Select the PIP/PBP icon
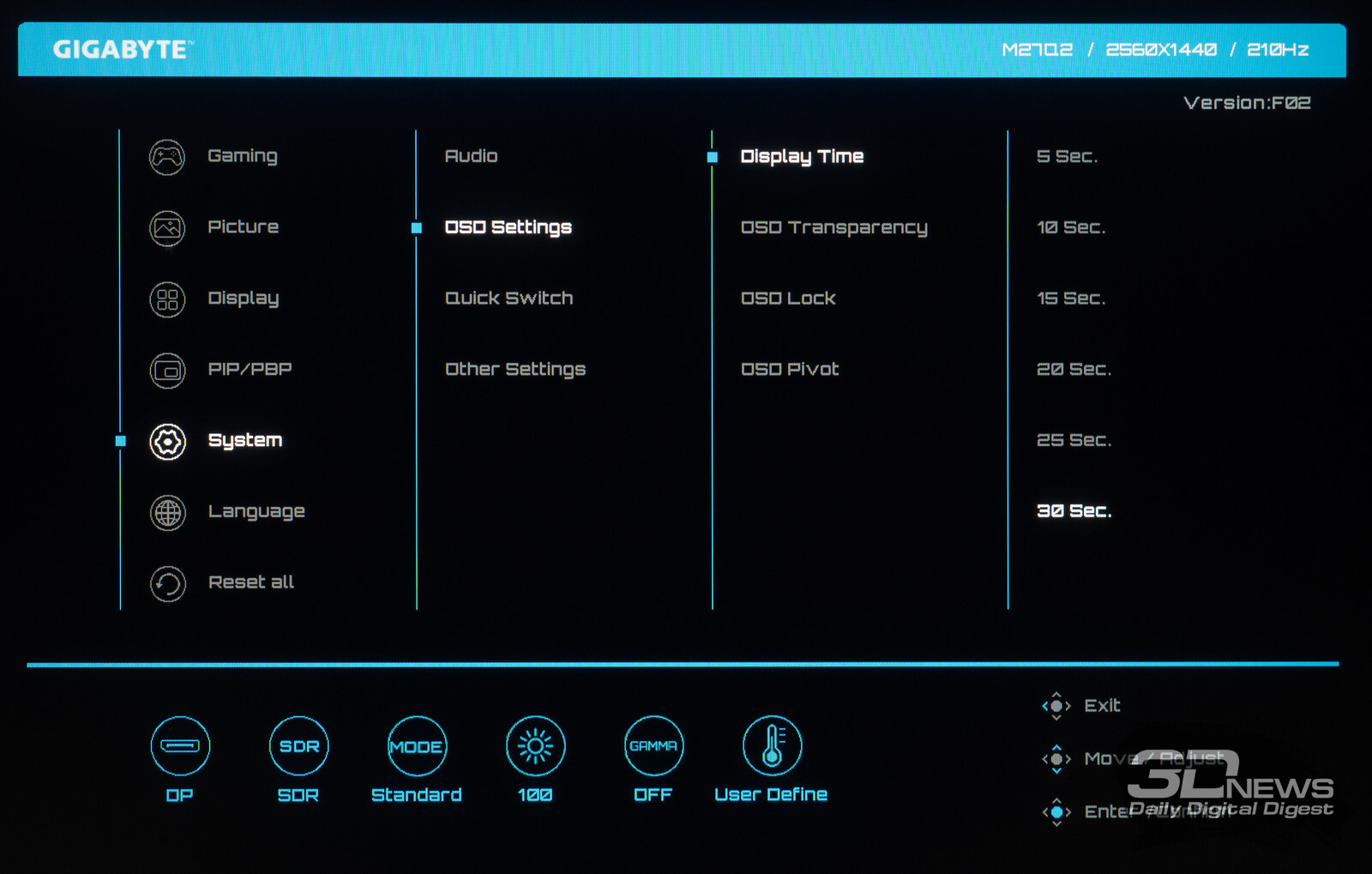This screenshot has width=1372, height=874. (x=167, y=371)
